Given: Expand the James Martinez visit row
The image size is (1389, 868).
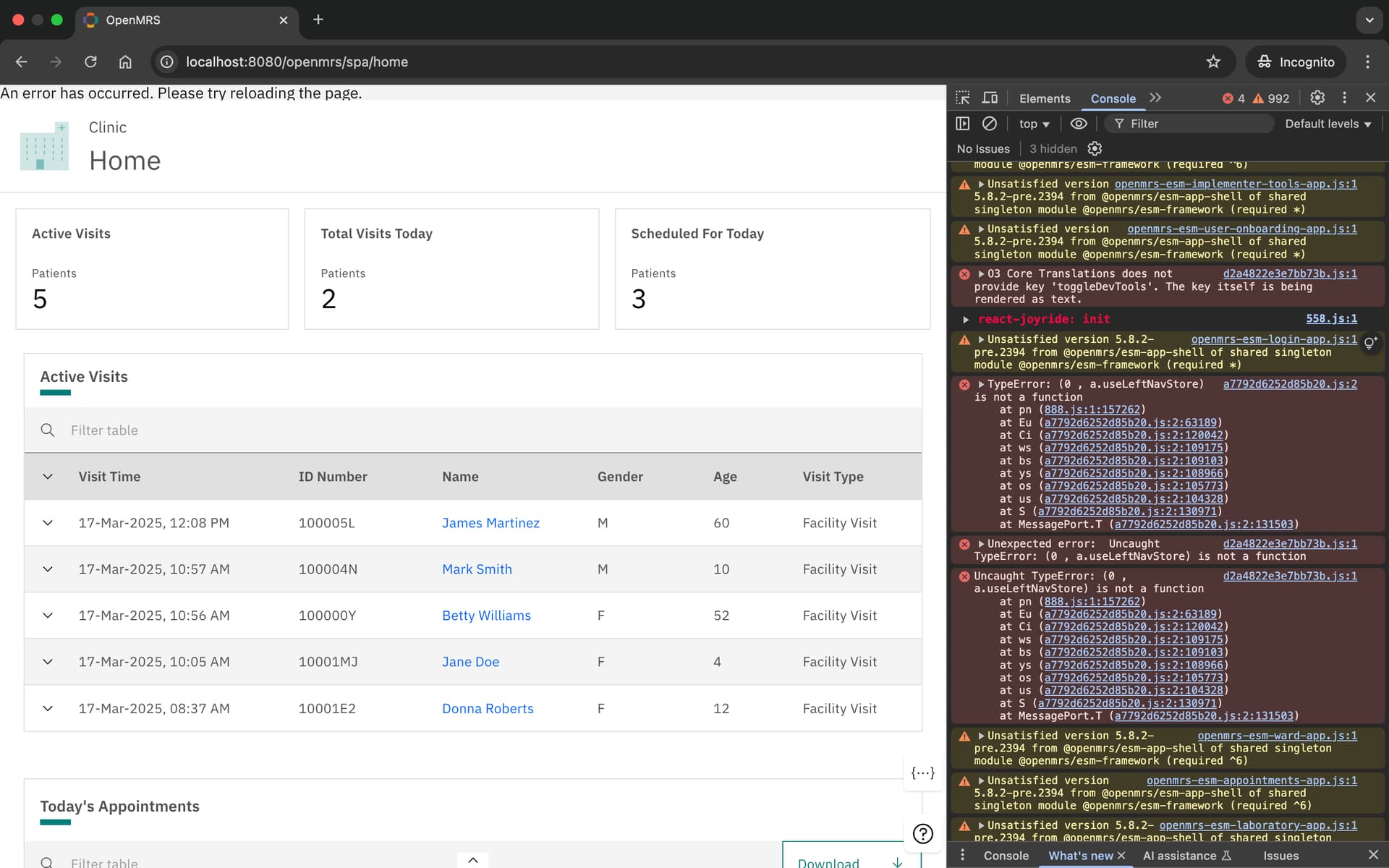Looking at the screenshot, I should coord(48,523).
